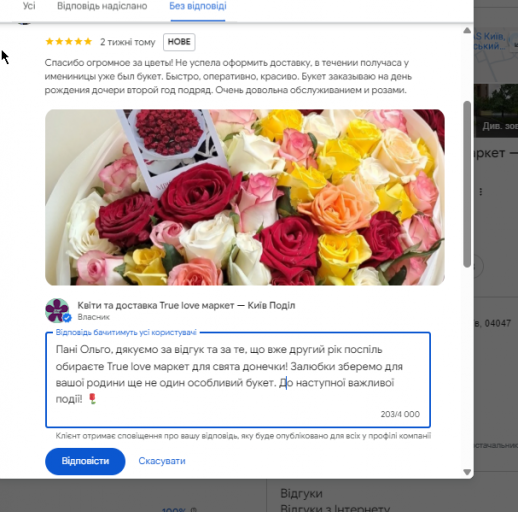Click inside the reply text field
The width and height of the screenshot is (518, 512).
238,380
